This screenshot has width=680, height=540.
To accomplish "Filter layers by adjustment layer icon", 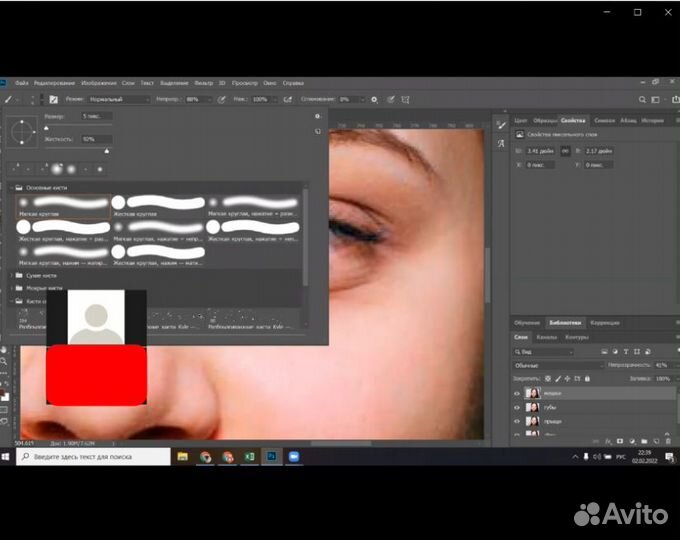I will coord(615,352).
